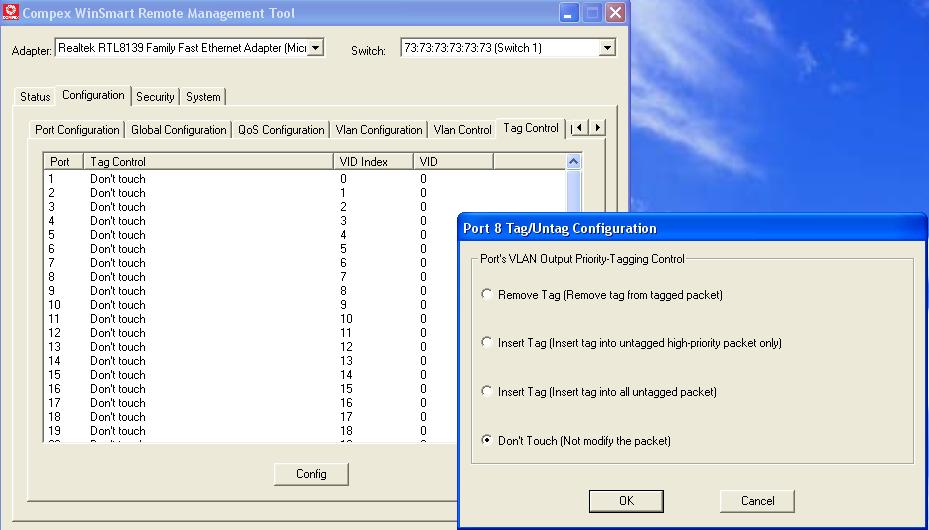Select Remove Tag radio option
The height and width of the screenshot is (530, 929).
pos(487,295)
